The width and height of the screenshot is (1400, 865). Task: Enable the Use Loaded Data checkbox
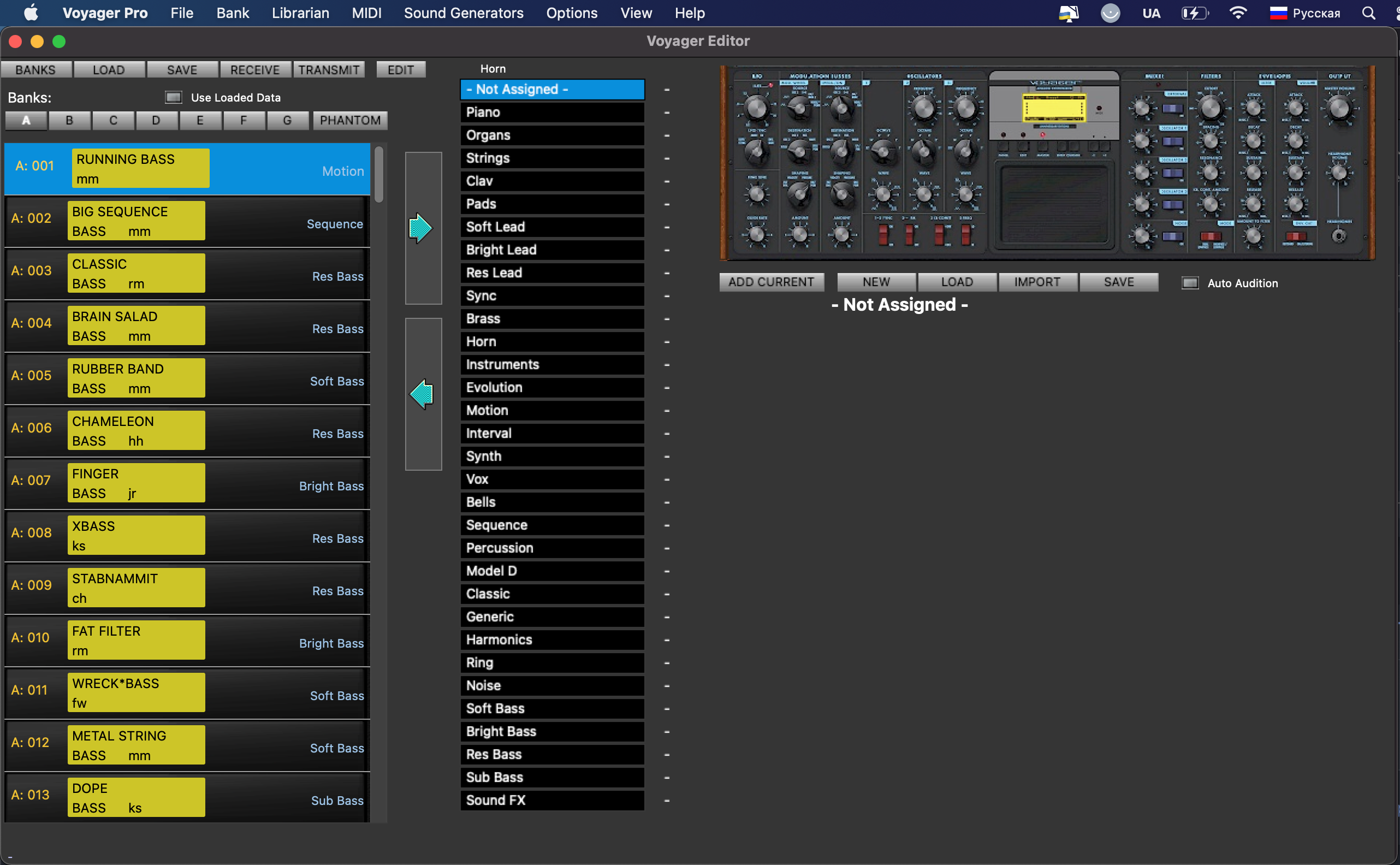coord(173,97)
